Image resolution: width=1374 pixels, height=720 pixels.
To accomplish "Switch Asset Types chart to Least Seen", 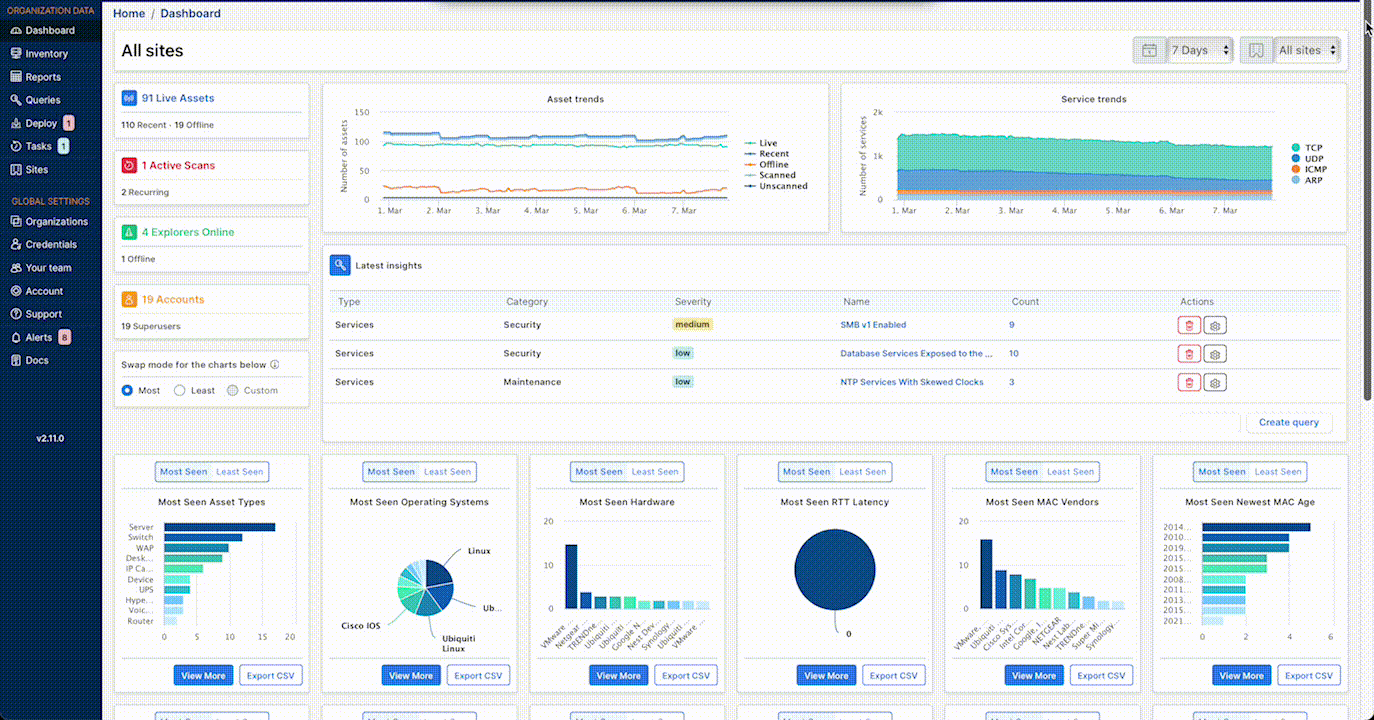I will pyautogui.click(x=240, y=472).
